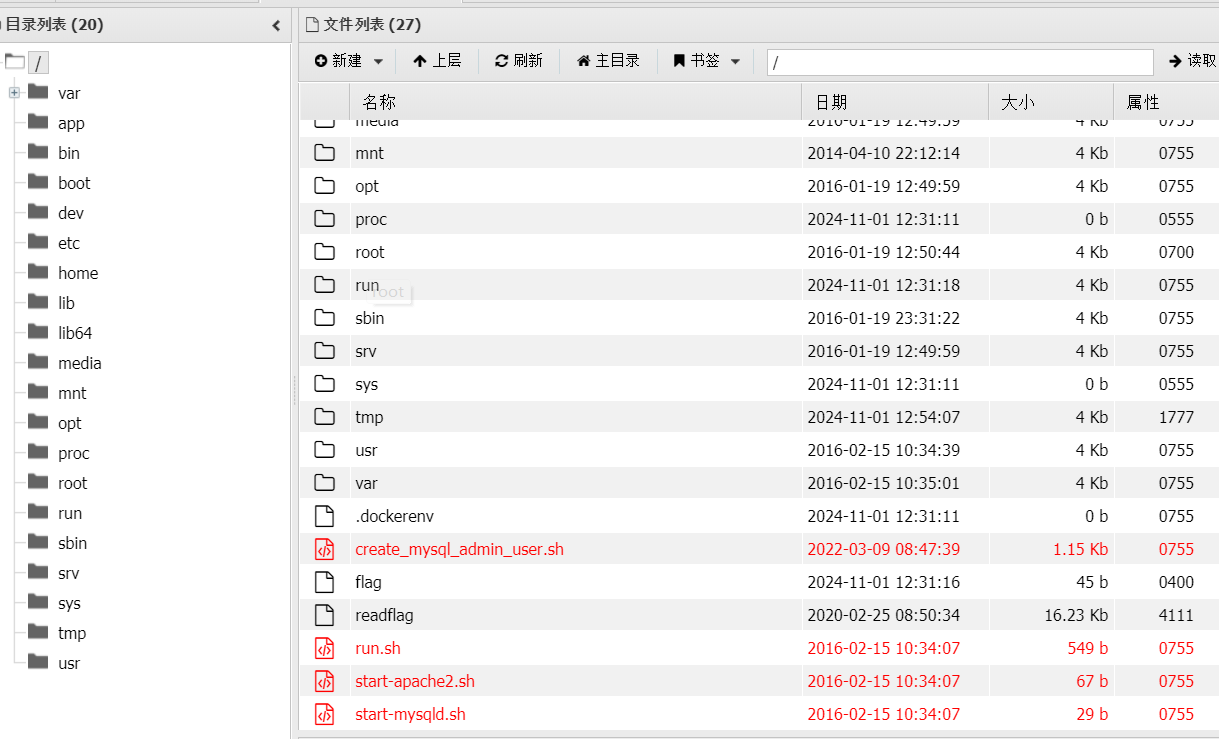
Task: Click the code icon next to start-apache2.sh
Action: 324,681
